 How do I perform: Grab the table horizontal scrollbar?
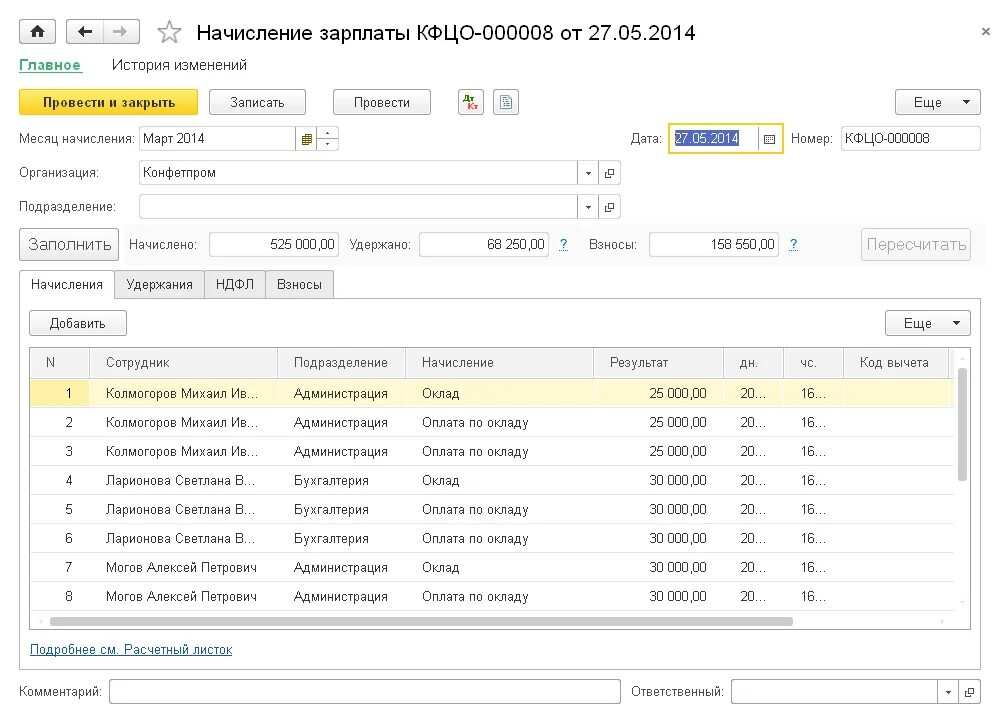coord(421,622)
